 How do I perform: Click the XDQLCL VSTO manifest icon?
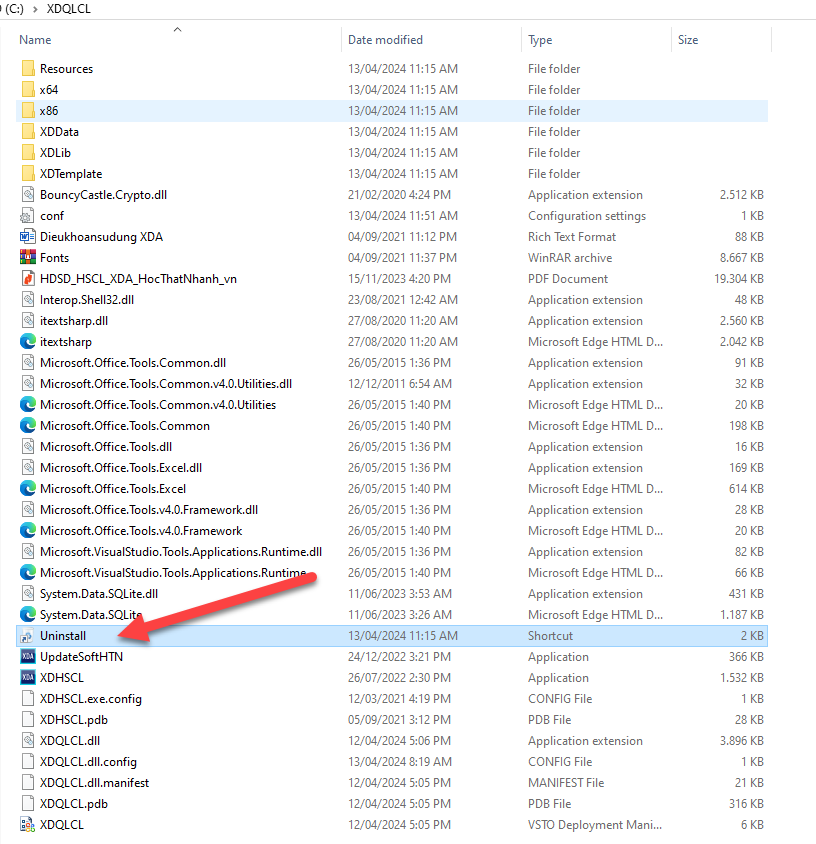click(x=27, y=825)
